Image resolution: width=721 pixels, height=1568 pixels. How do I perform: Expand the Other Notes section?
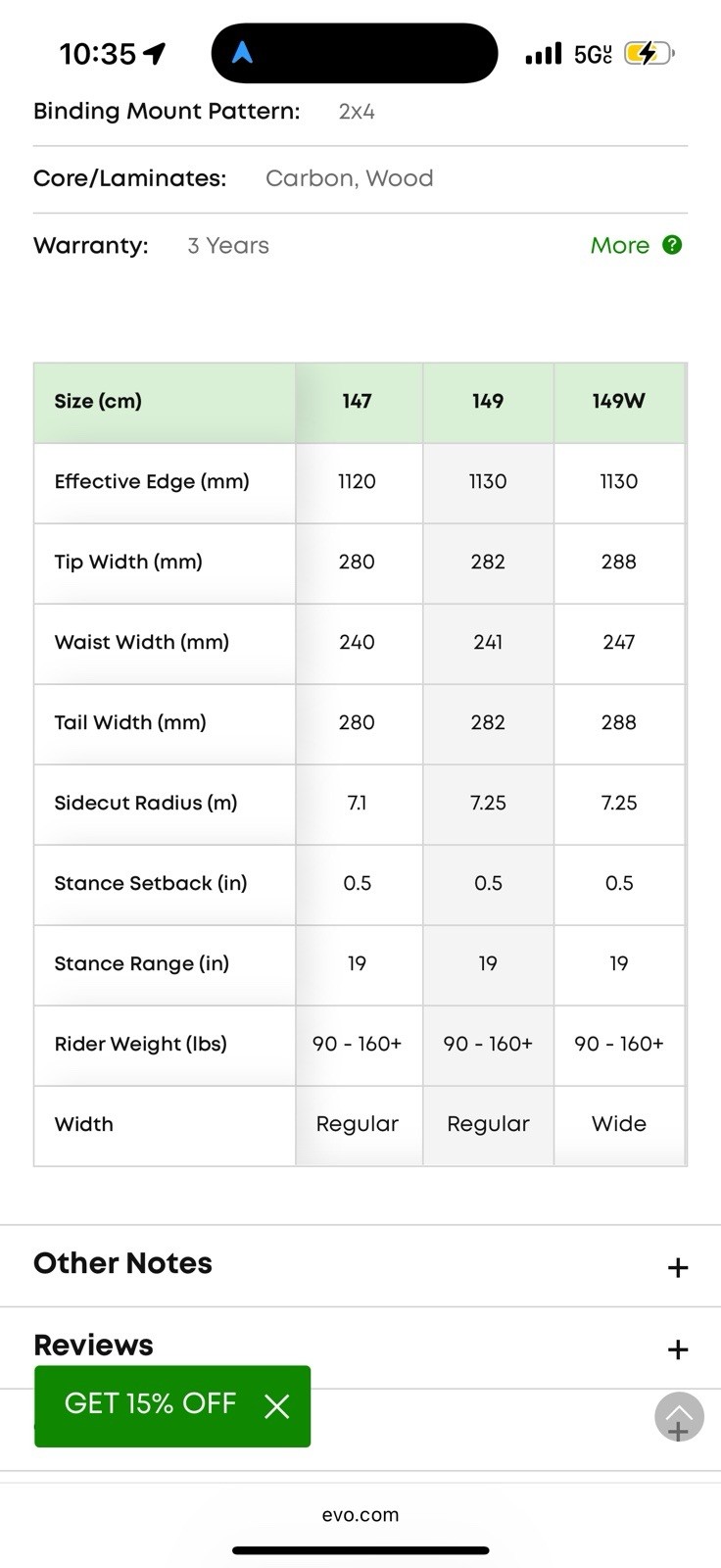(x=360, y=1265)
